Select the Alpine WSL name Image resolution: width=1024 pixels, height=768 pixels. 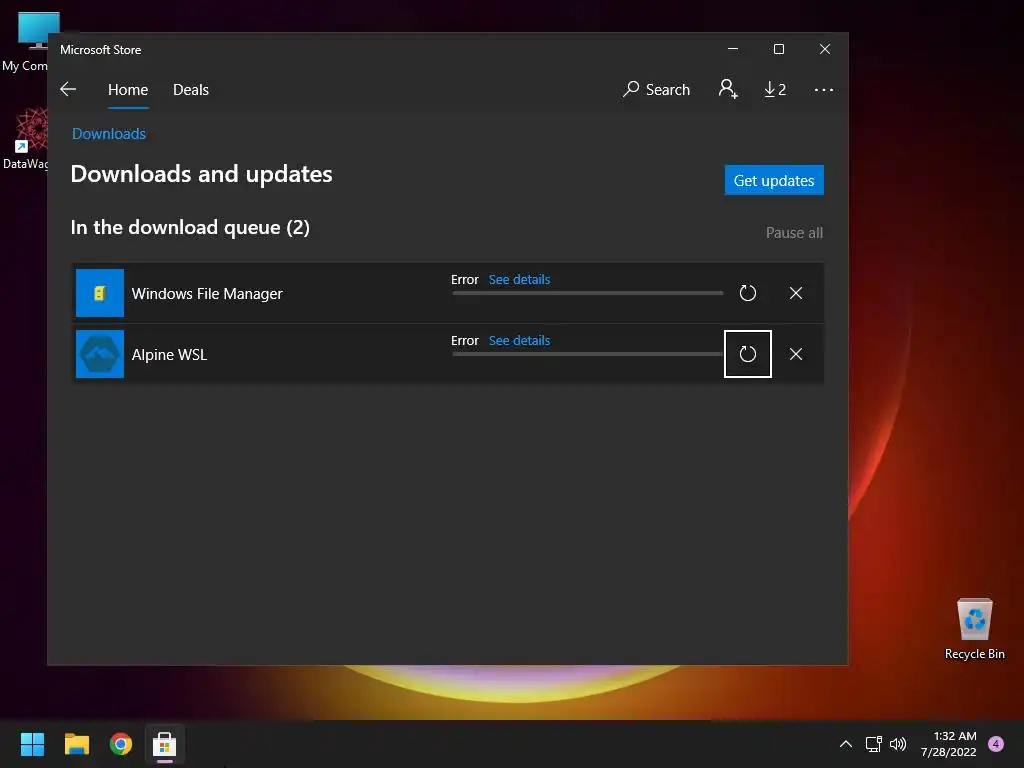click(x=169, y=355)
